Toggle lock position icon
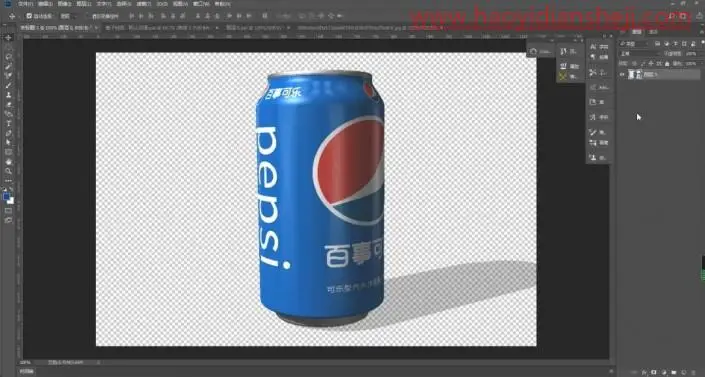The height and width of the screenshot is (377, 705). coord(651,63)
